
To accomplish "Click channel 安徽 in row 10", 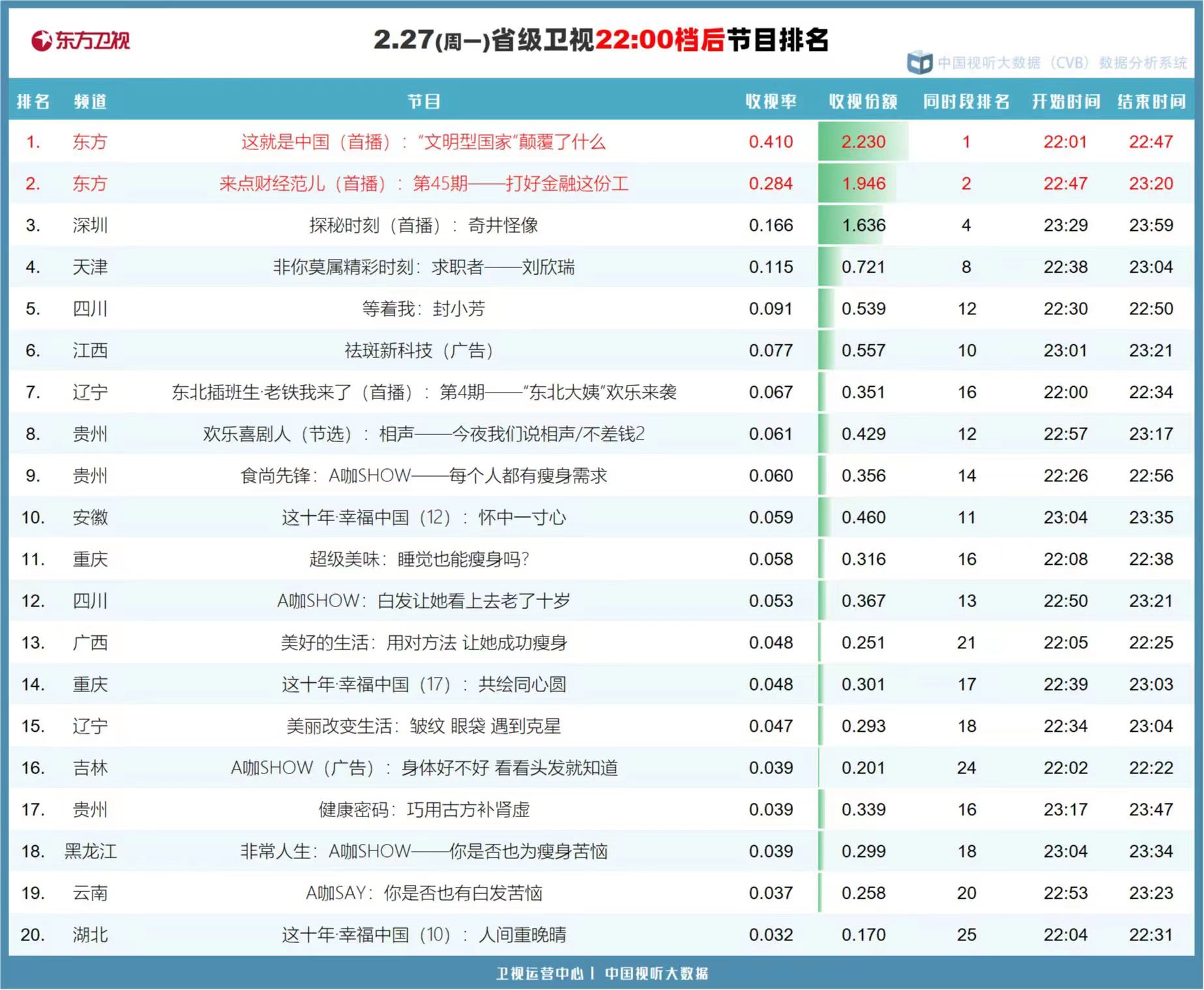I will 90,517.
